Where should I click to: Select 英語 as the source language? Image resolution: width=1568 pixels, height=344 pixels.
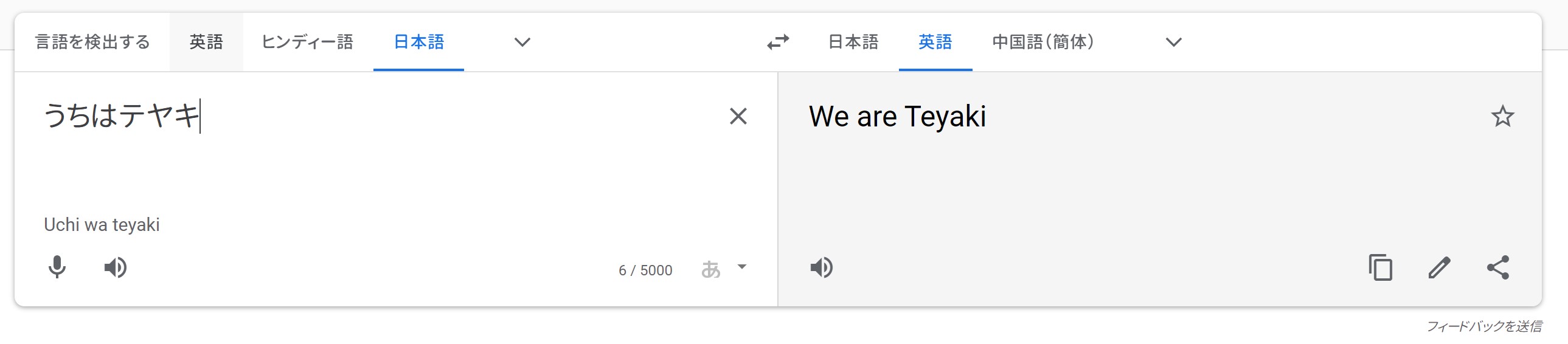point(206,42)
